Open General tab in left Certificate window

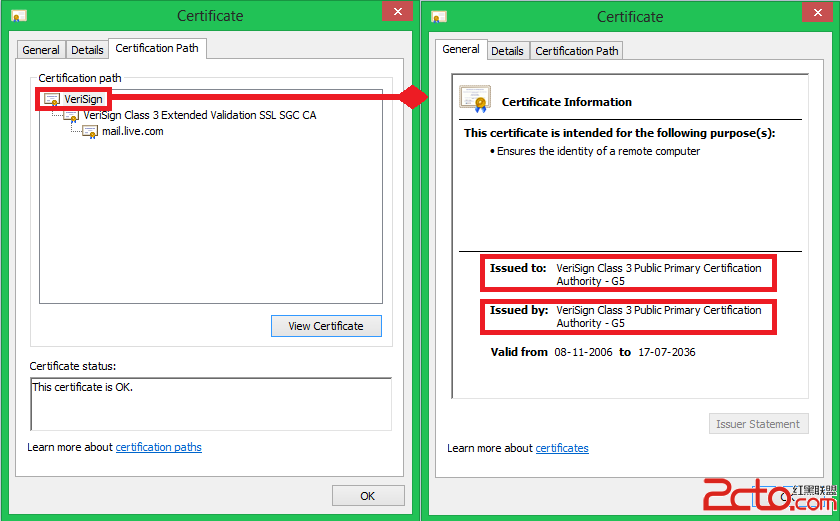[x=41, y=50]
